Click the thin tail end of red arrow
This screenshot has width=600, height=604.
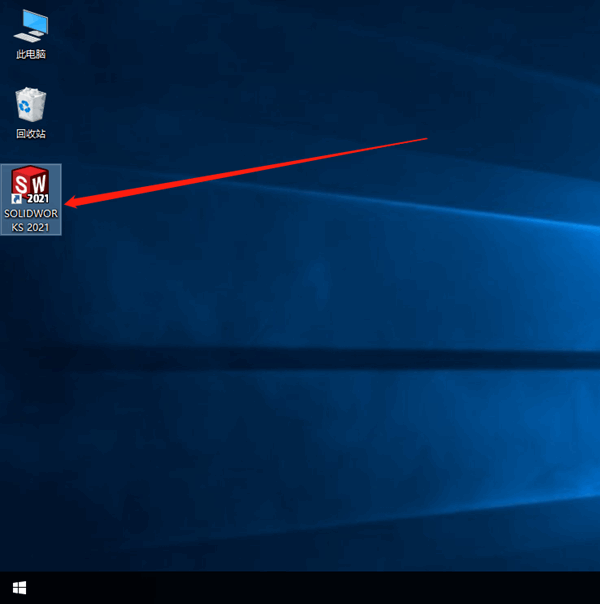click(425, 138)
